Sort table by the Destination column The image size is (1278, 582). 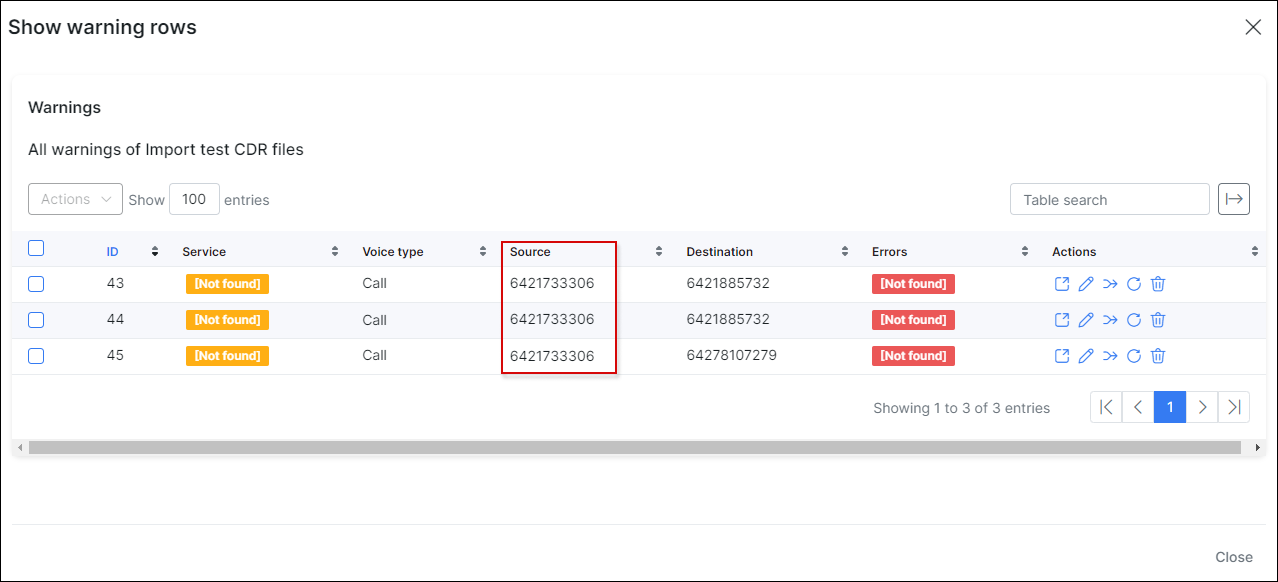pyautogui.click(x=719, y=252)
